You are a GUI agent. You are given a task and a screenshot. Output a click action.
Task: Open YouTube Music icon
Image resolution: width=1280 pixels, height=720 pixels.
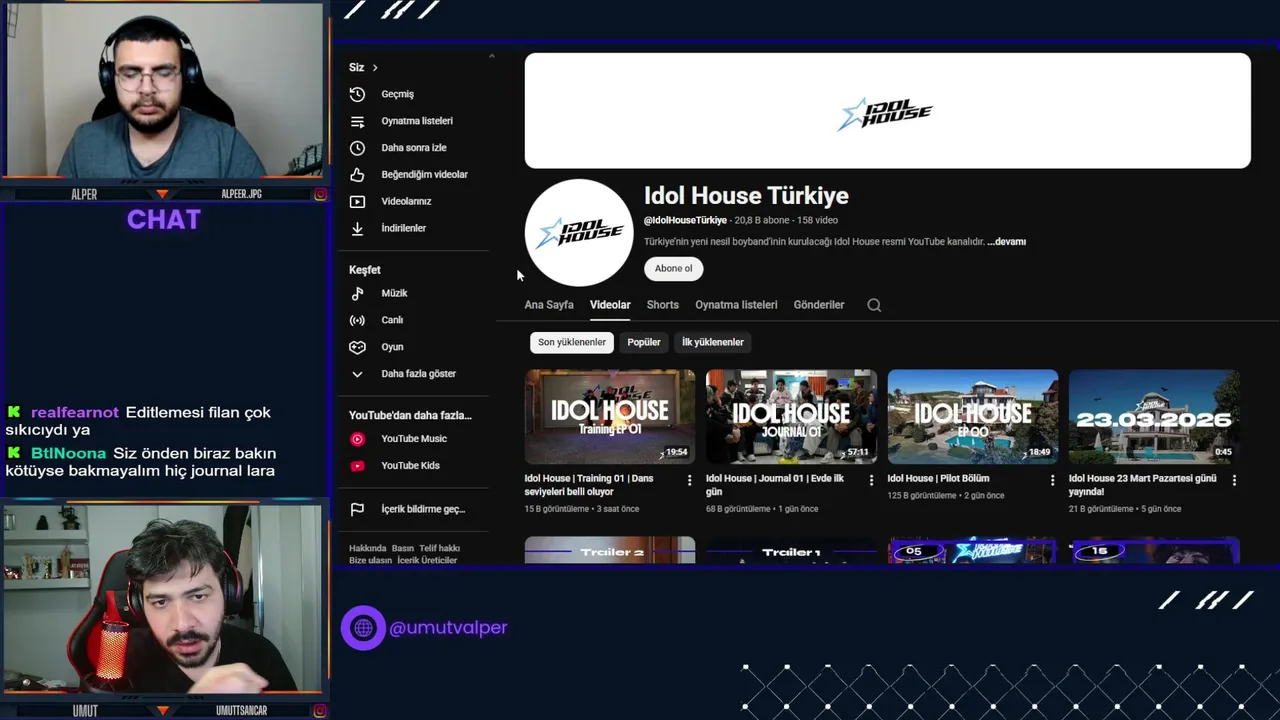coord(357,439)
